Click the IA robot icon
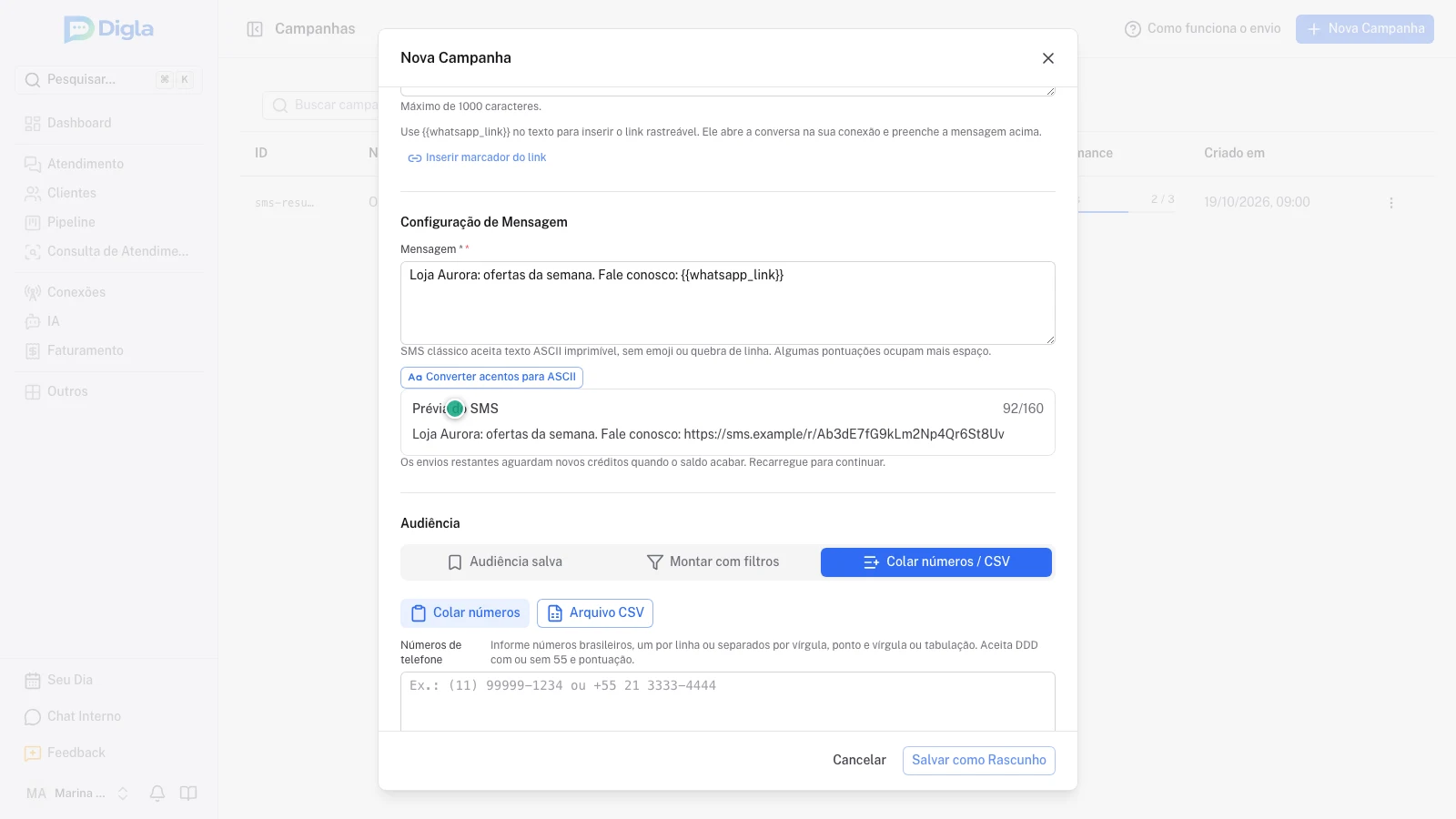Screen dimensions: 1456x819 pos(33,321)
